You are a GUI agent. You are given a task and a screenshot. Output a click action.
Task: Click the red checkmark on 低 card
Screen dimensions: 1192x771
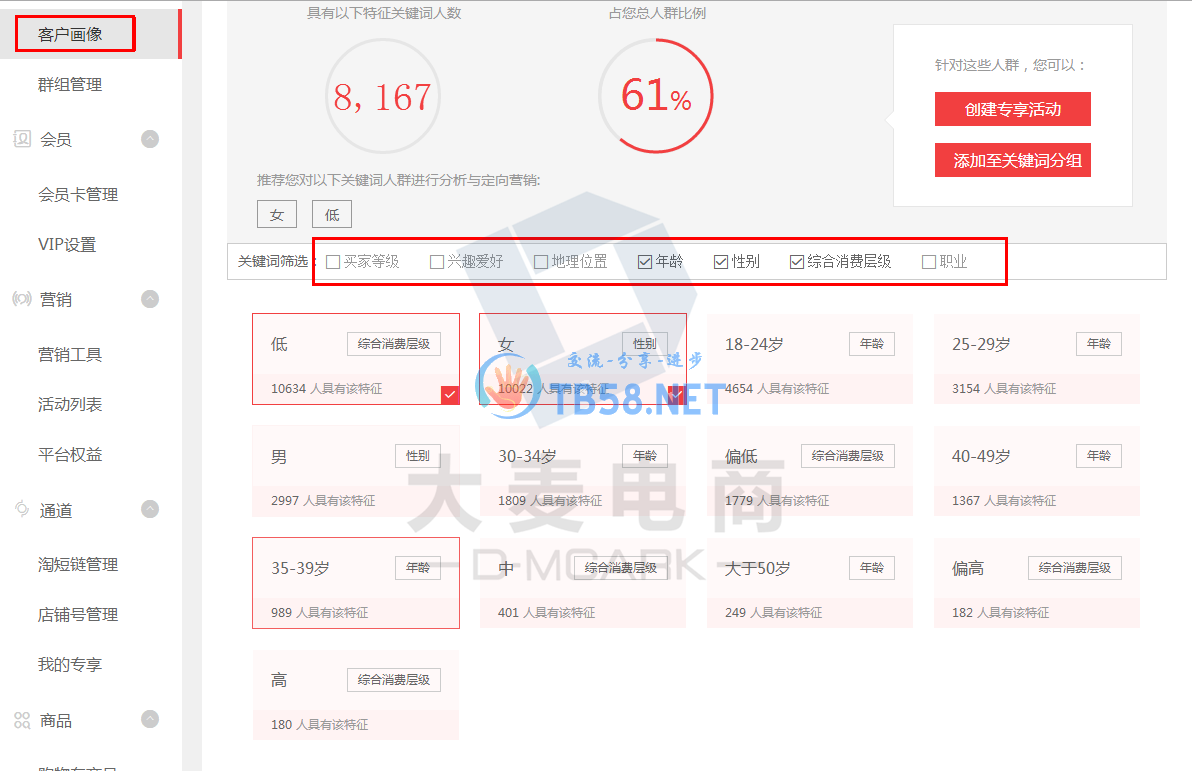click(x=450, y=395)
